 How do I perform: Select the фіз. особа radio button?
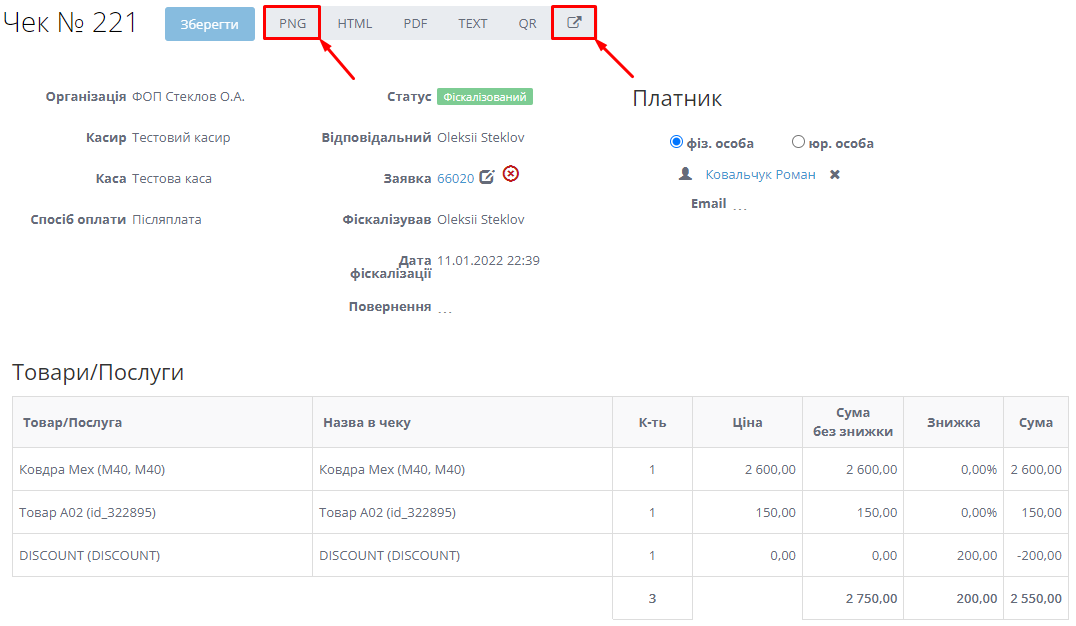(676, 142)
